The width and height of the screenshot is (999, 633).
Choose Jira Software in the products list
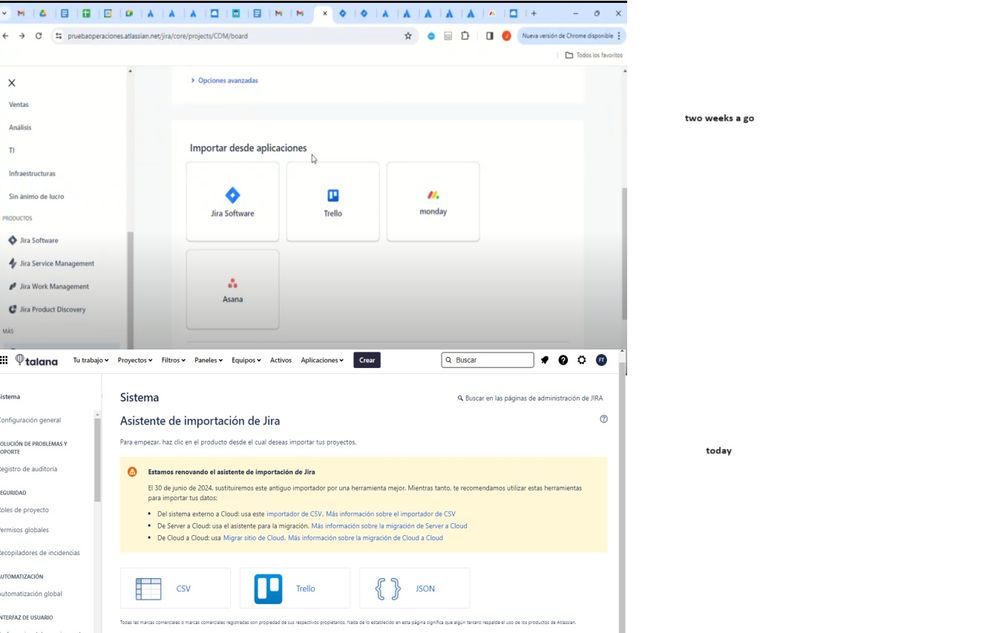33,240
